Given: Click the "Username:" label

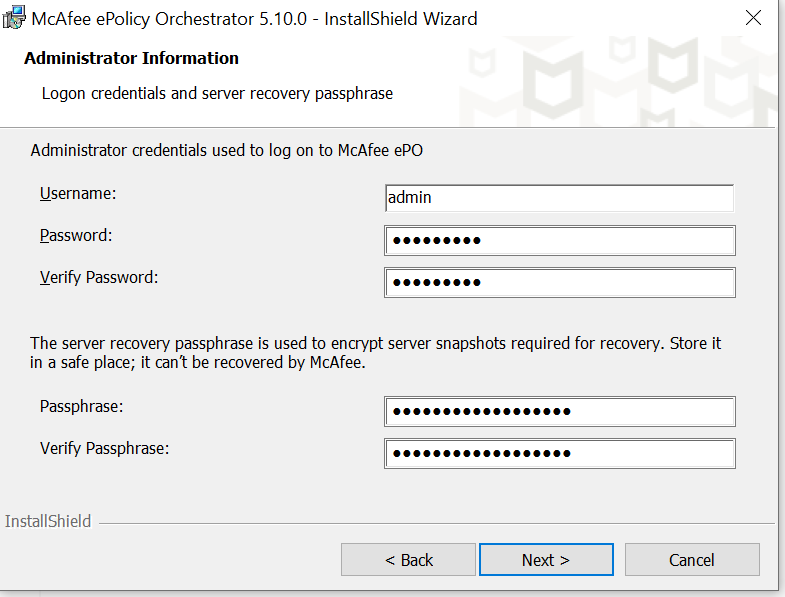Looking at the screenshot, I should 78,193.
